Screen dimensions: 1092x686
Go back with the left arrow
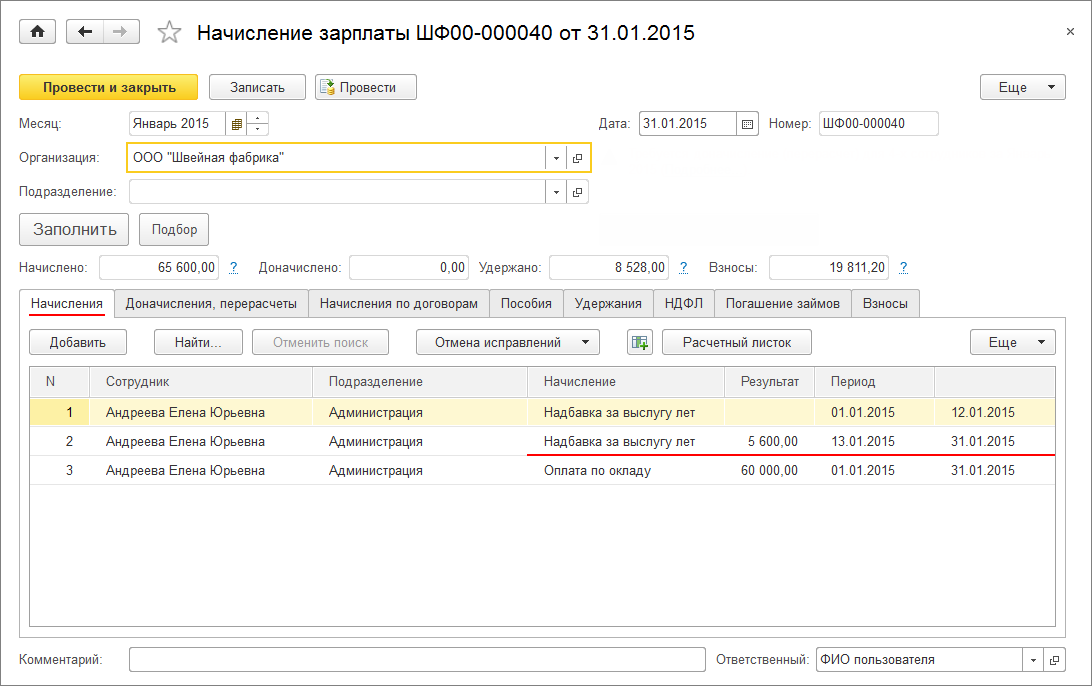(84, 32)
